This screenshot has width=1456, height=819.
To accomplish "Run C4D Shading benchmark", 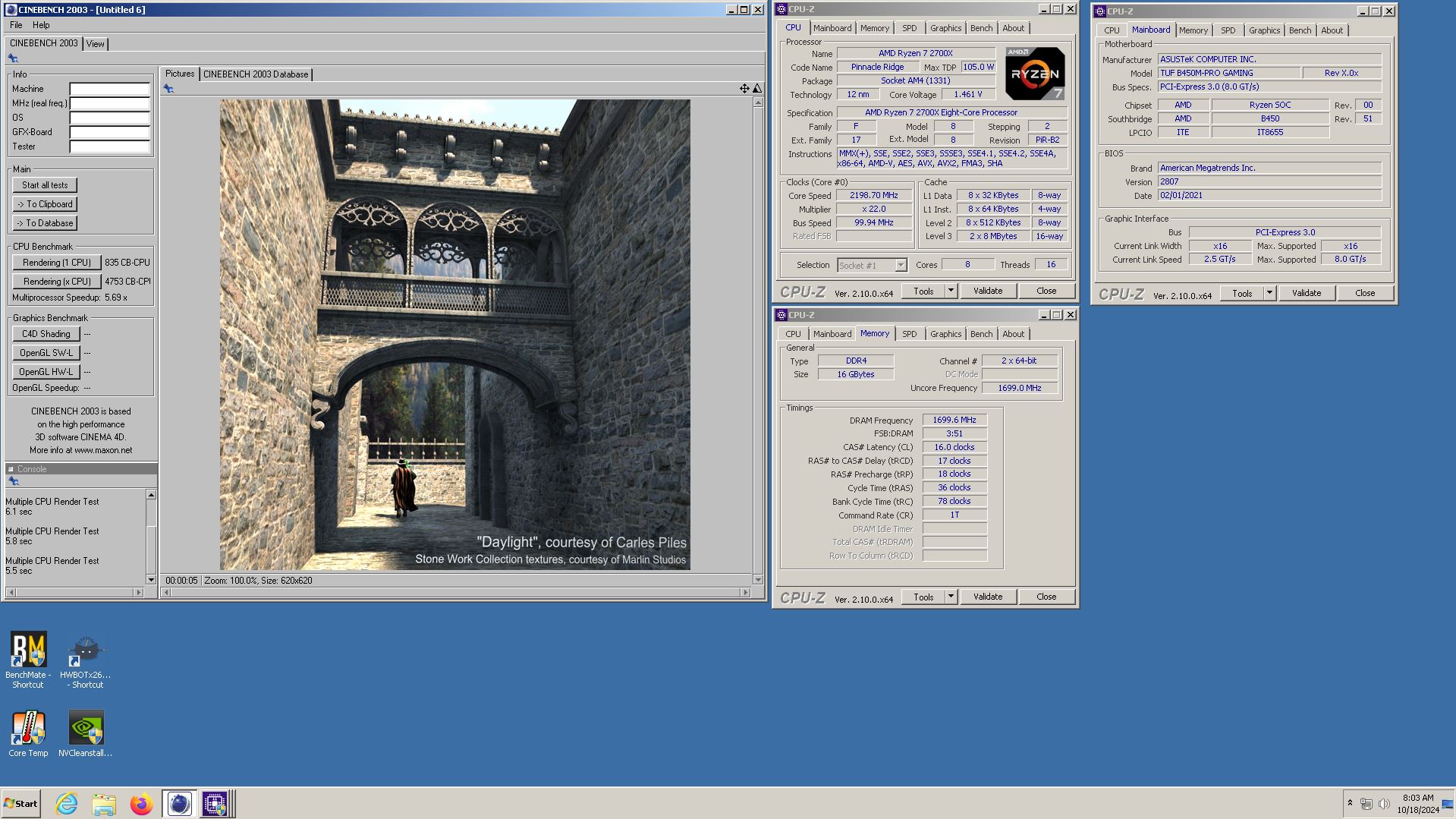I will 46,334.
